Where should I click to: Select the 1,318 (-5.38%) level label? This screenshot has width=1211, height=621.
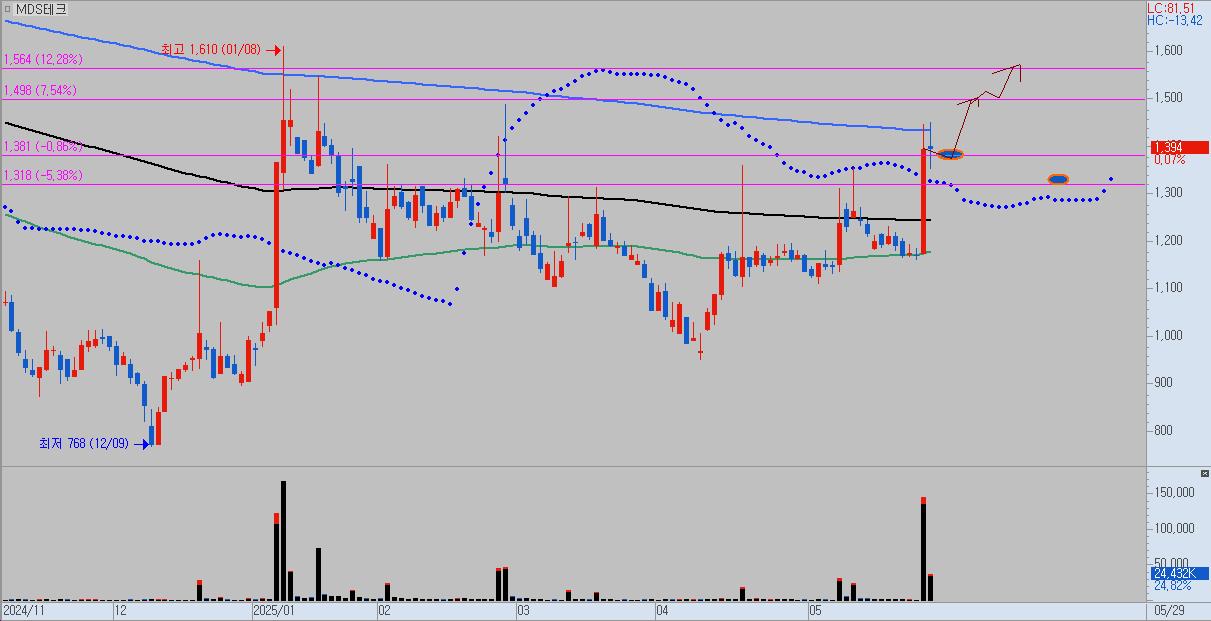click(43, 175)
